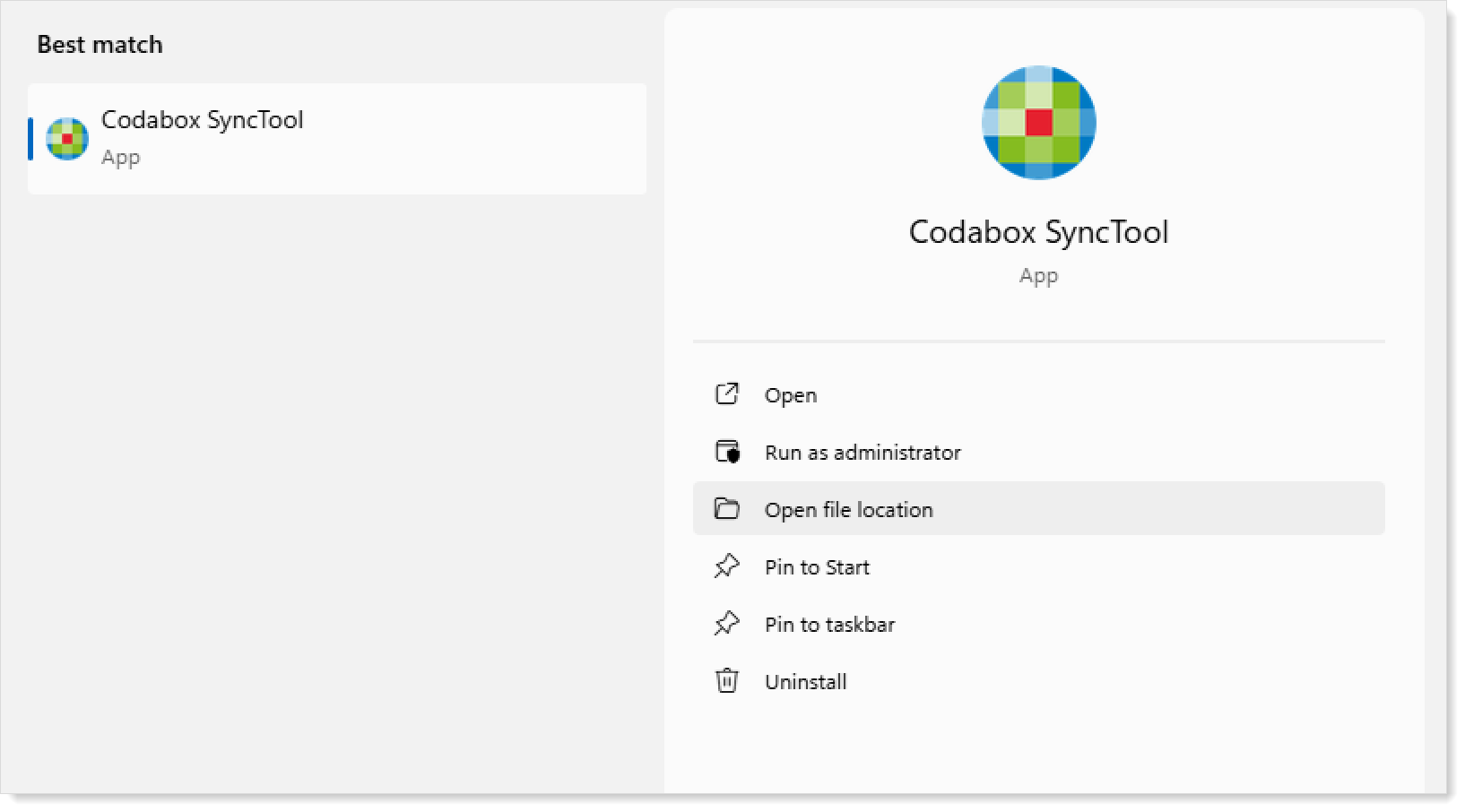Image resolution: width=1465 pixels, height=812 pixels.
Task: Select the Codabox SyncTool best match result
Action: point(337,139)
